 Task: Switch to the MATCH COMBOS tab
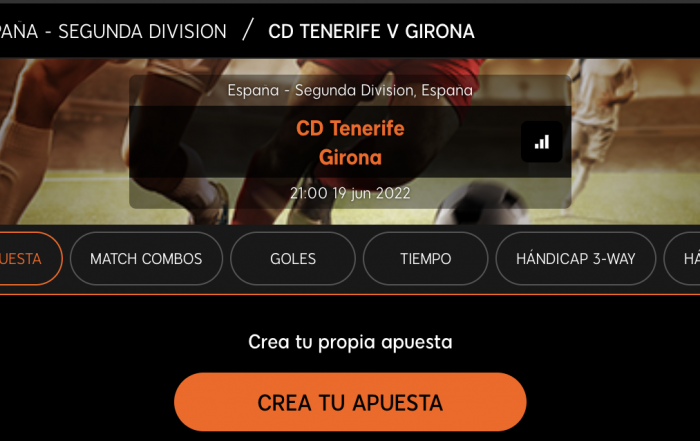146,258
